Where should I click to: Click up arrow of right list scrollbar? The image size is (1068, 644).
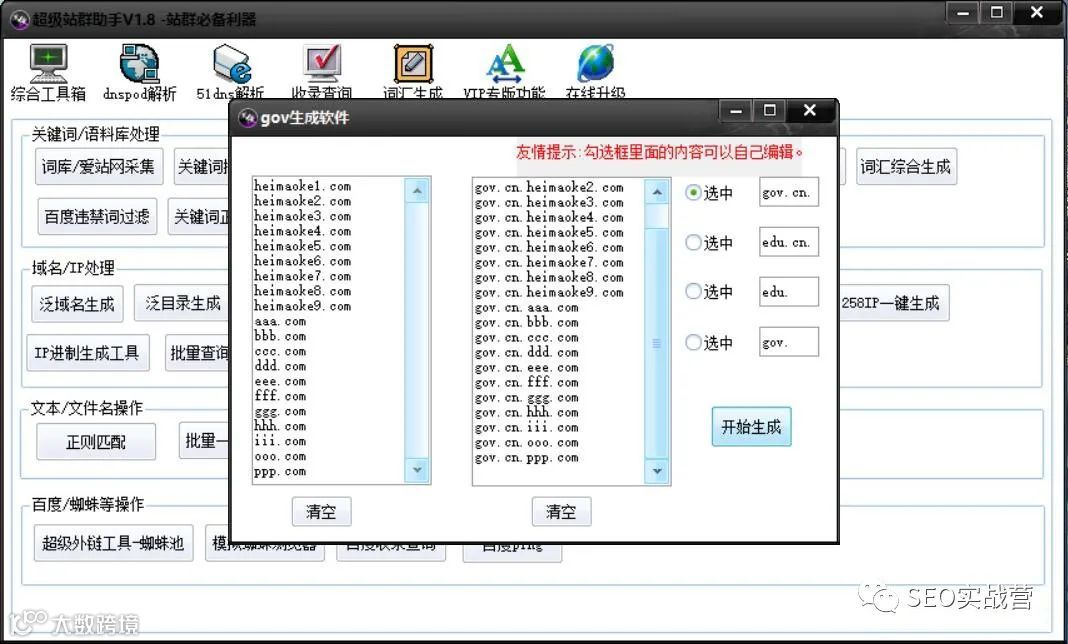pos(657,193)
